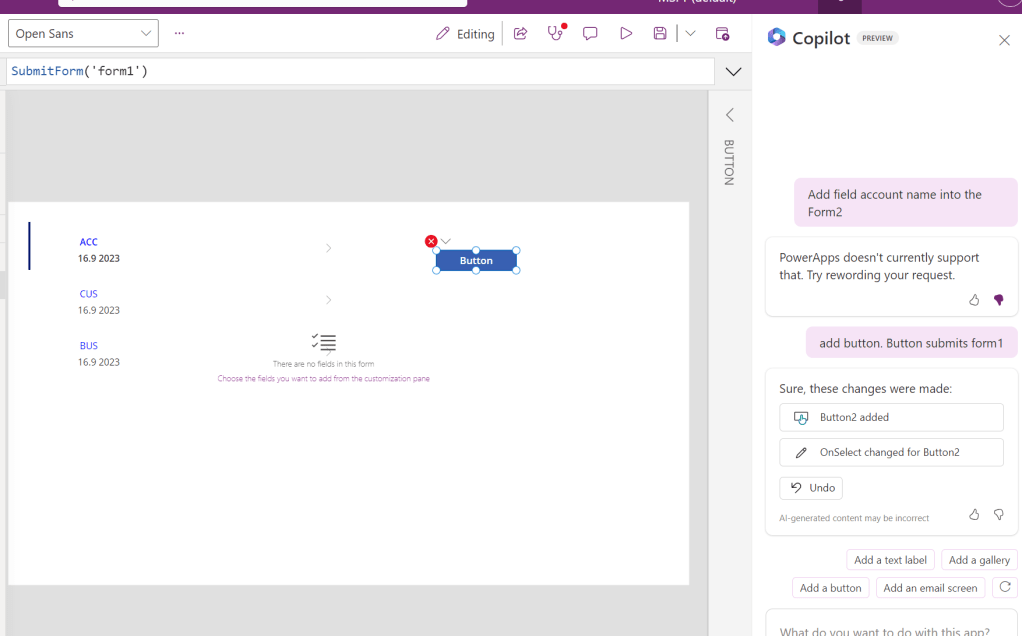1022x636 pixels.
Task: Preview the app with the Play icon
Action: coord(626,34)
